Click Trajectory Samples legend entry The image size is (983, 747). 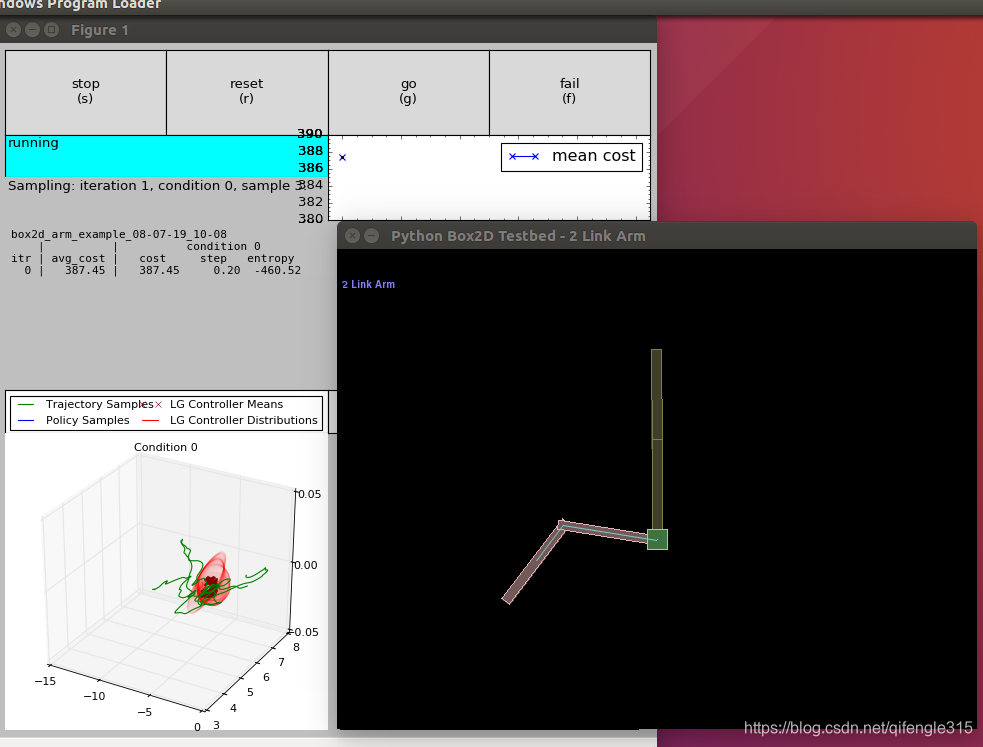pyautogui.click(x=86, y=404)
